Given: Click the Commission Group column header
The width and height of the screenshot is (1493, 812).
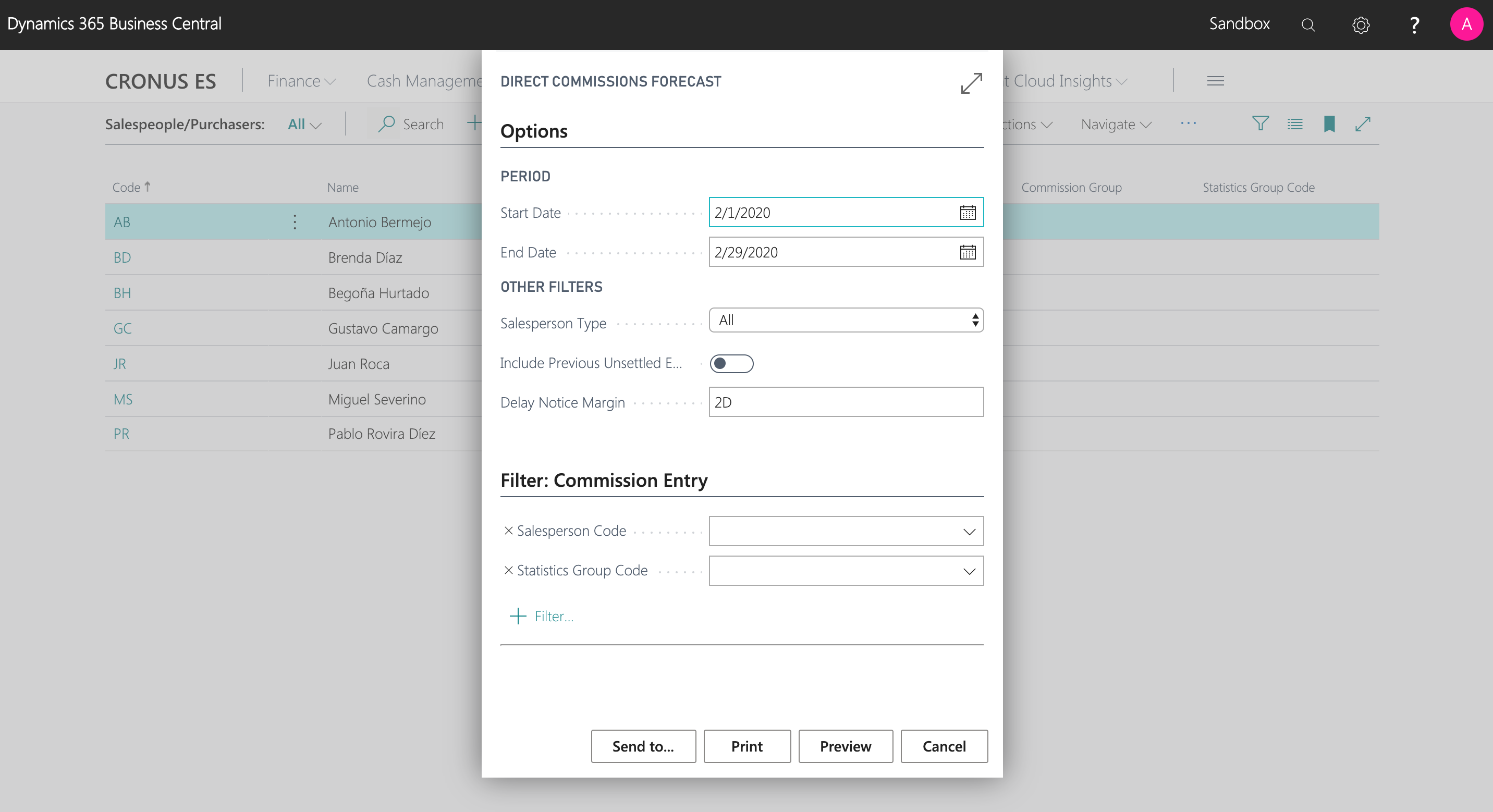Looking at the screenshot, I should tap(1071, 187).
